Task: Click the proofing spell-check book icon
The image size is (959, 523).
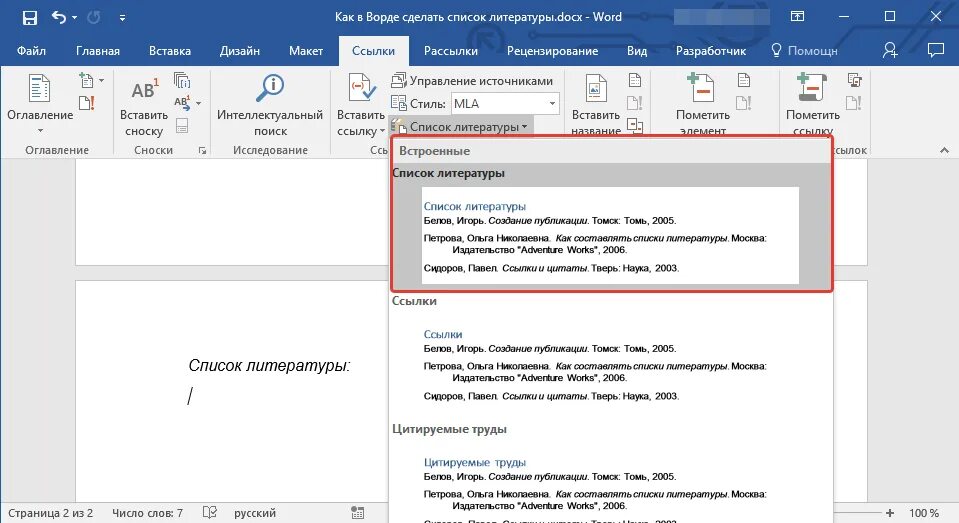Action: click(x=210, y=513)
